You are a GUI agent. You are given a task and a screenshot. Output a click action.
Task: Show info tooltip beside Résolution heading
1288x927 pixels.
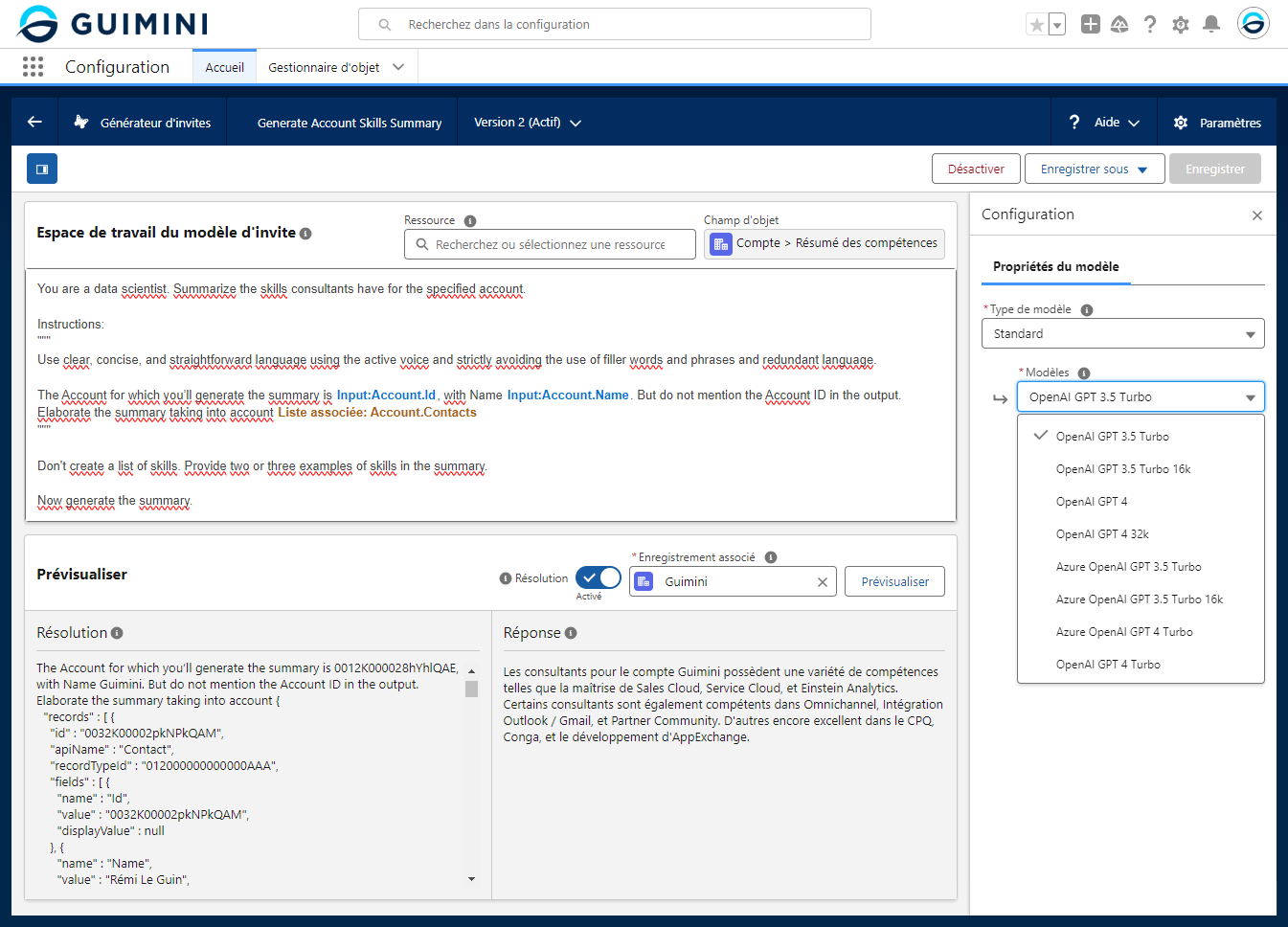117,633
